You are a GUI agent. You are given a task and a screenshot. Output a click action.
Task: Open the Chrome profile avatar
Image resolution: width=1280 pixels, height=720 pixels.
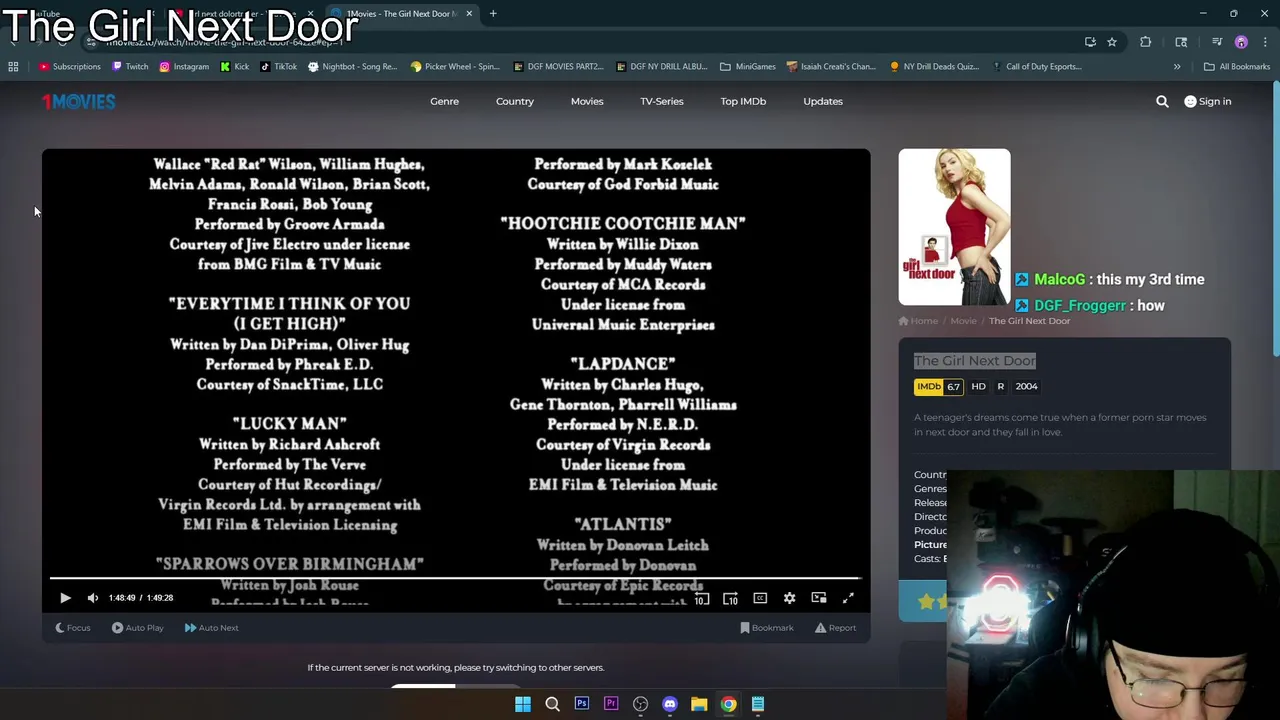click(x=1241, y=42)
